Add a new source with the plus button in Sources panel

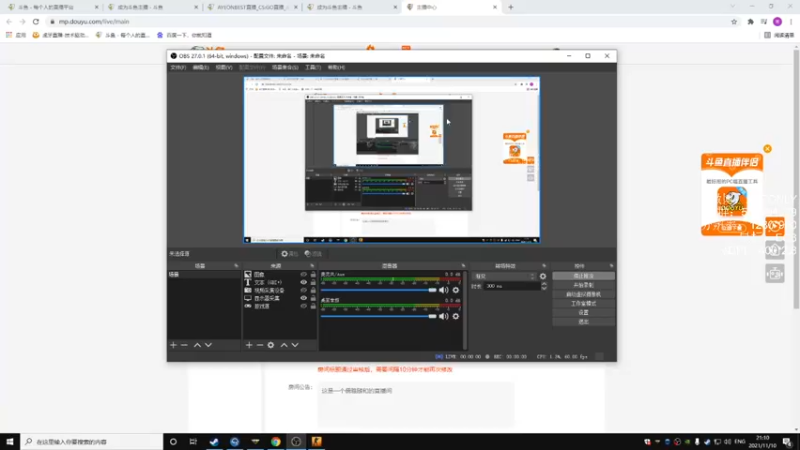coord(249,345)
